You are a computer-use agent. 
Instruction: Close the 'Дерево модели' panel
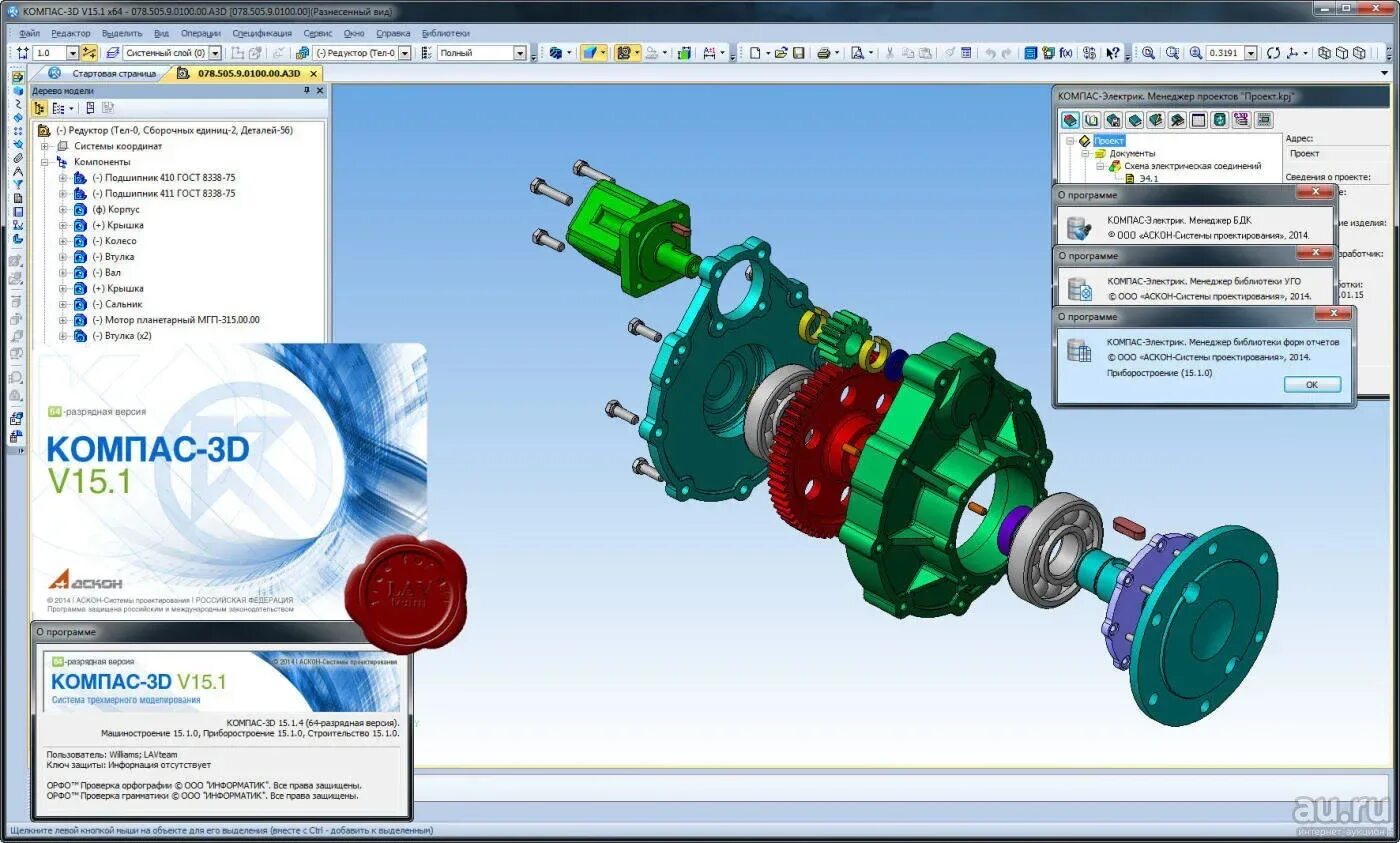tap(320, 91)
